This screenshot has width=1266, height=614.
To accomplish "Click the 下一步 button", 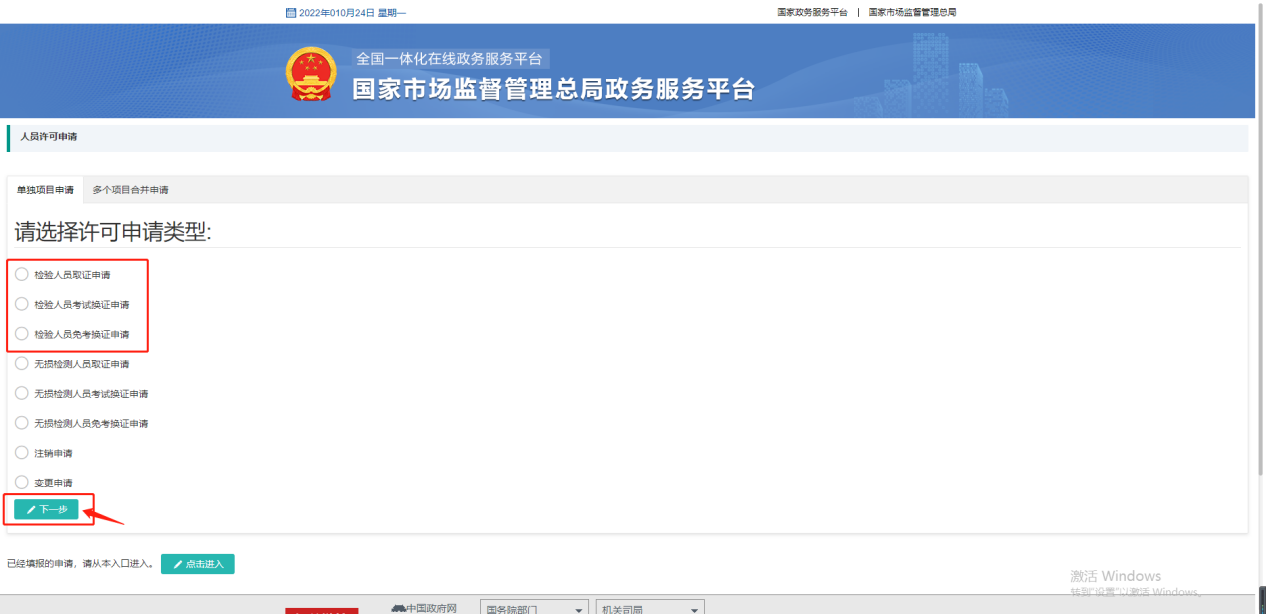I will (x=47, y=510).
